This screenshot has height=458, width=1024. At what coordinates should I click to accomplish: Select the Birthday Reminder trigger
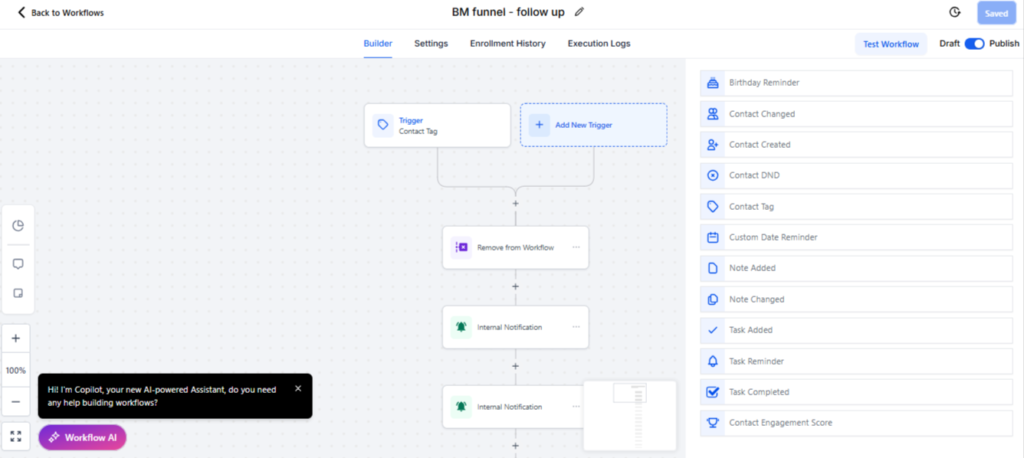pyautogui.click(x=856, y=83)
